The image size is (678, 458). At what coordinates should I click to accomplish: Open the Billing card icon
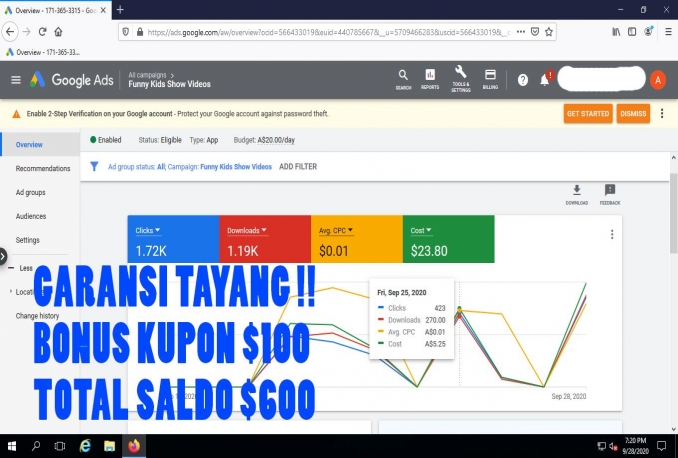click(490, 77)
